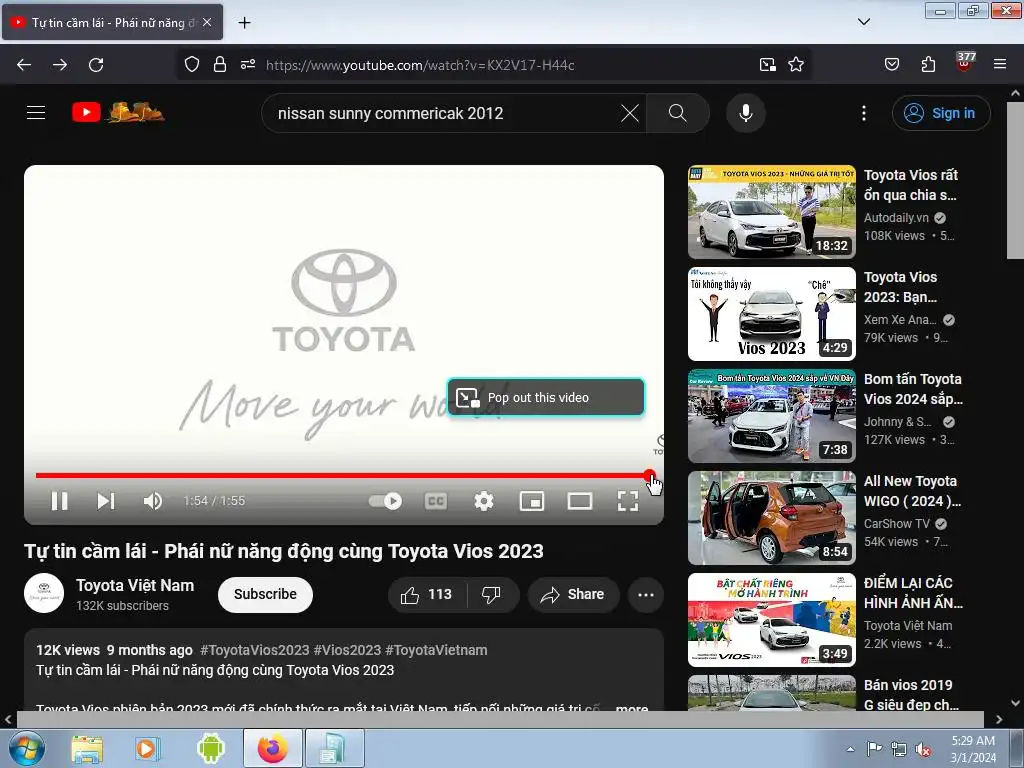Viewport: 1024px width, 768px height.
Task: Open video titled Bán vios 2019
Action: coord(911,694)
